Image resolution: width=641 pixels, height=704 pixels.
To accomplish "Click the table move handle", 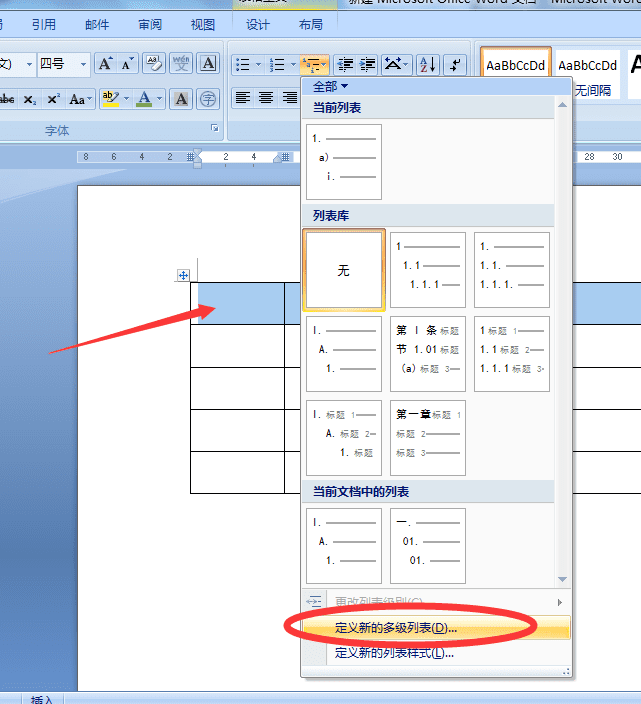I will [183, 275].
